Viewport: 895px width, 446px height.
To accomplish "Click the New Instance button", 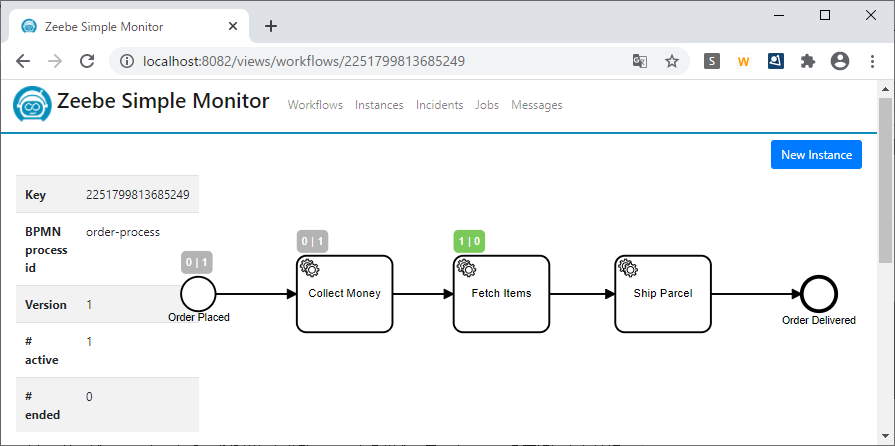I will click(x=816, y=155).
